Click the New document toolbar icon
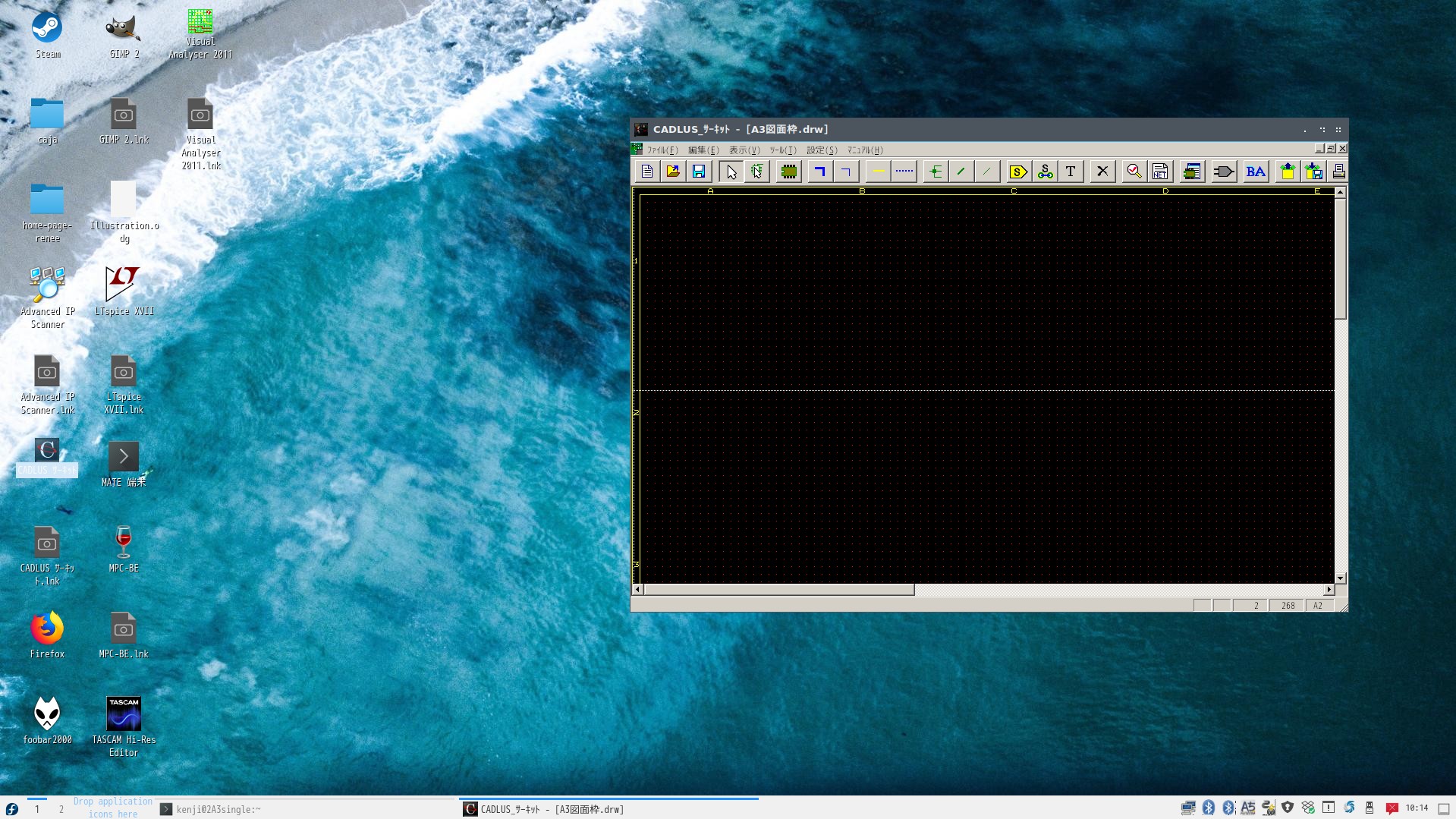1456x819 pixels. click(x=647, y=172)
